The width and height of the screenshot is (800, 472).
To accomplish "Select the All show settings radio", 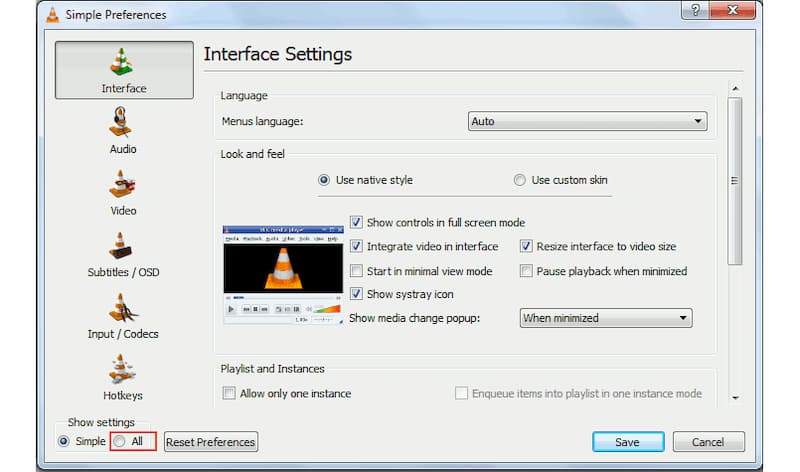I will (x=119, y=441).
